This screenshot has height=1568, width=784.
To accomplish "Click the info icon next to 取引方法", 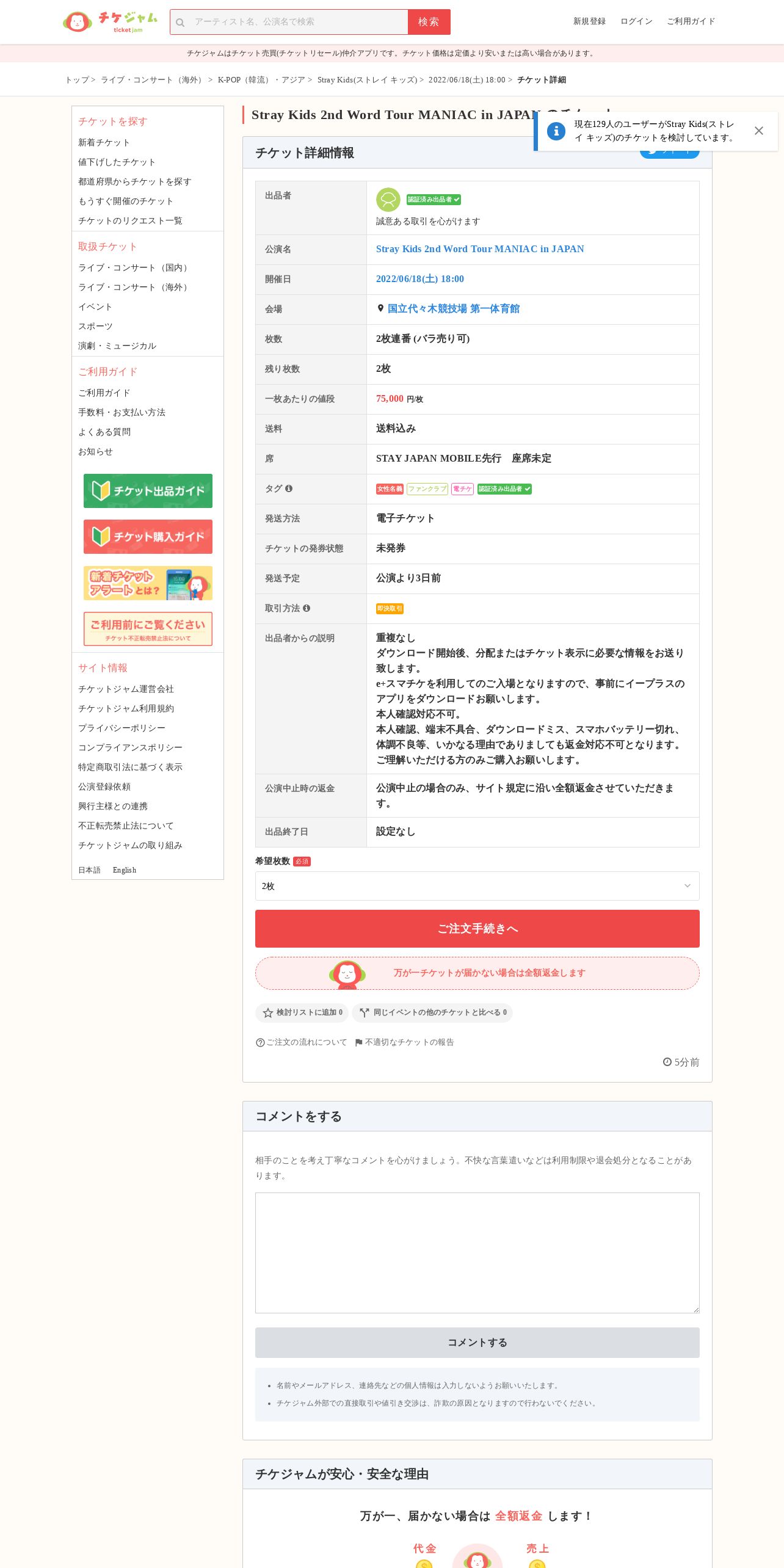I will pos(307,608).
